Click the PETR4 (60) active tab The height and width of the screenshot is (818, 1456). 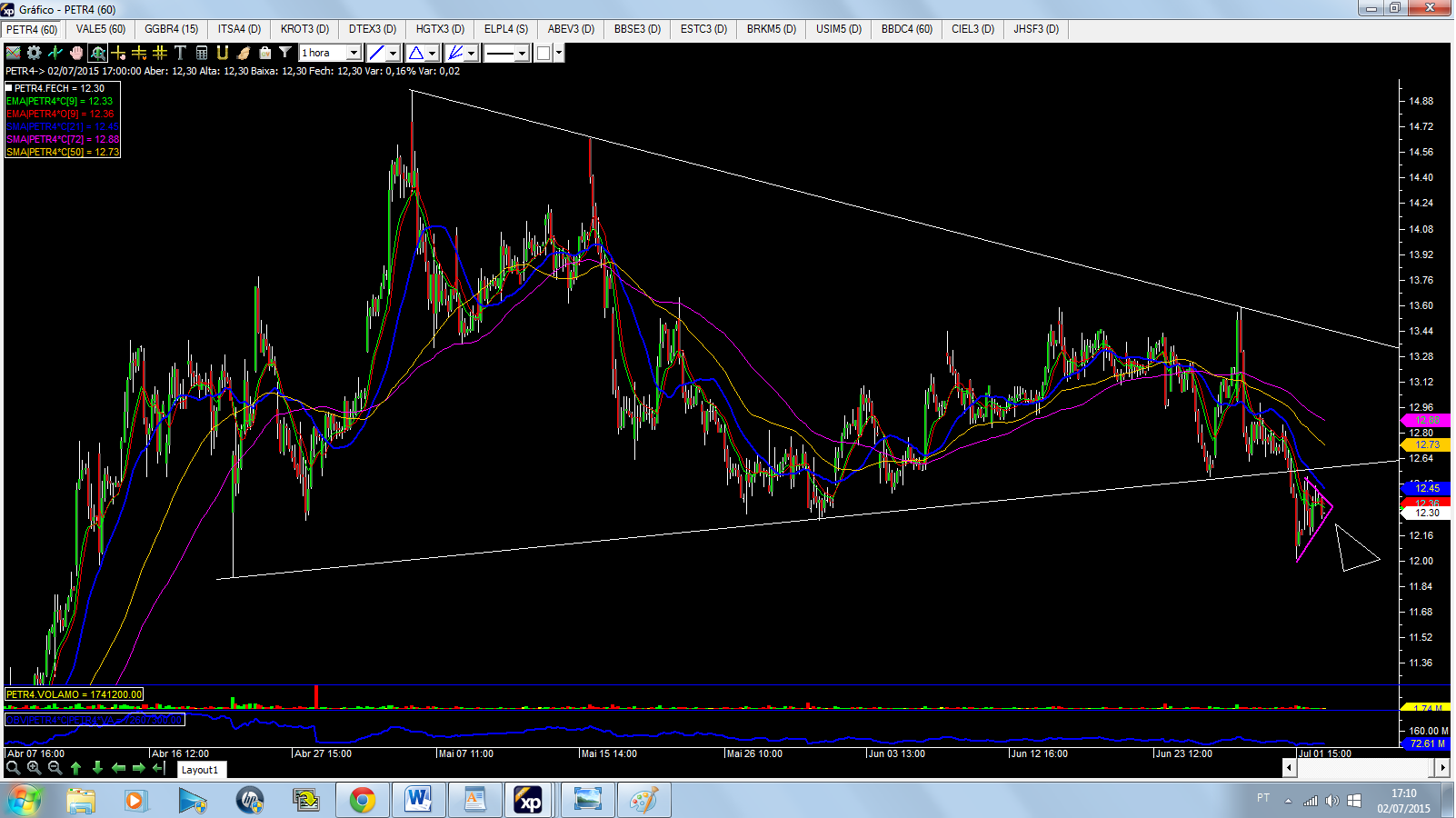click(32, 30)
